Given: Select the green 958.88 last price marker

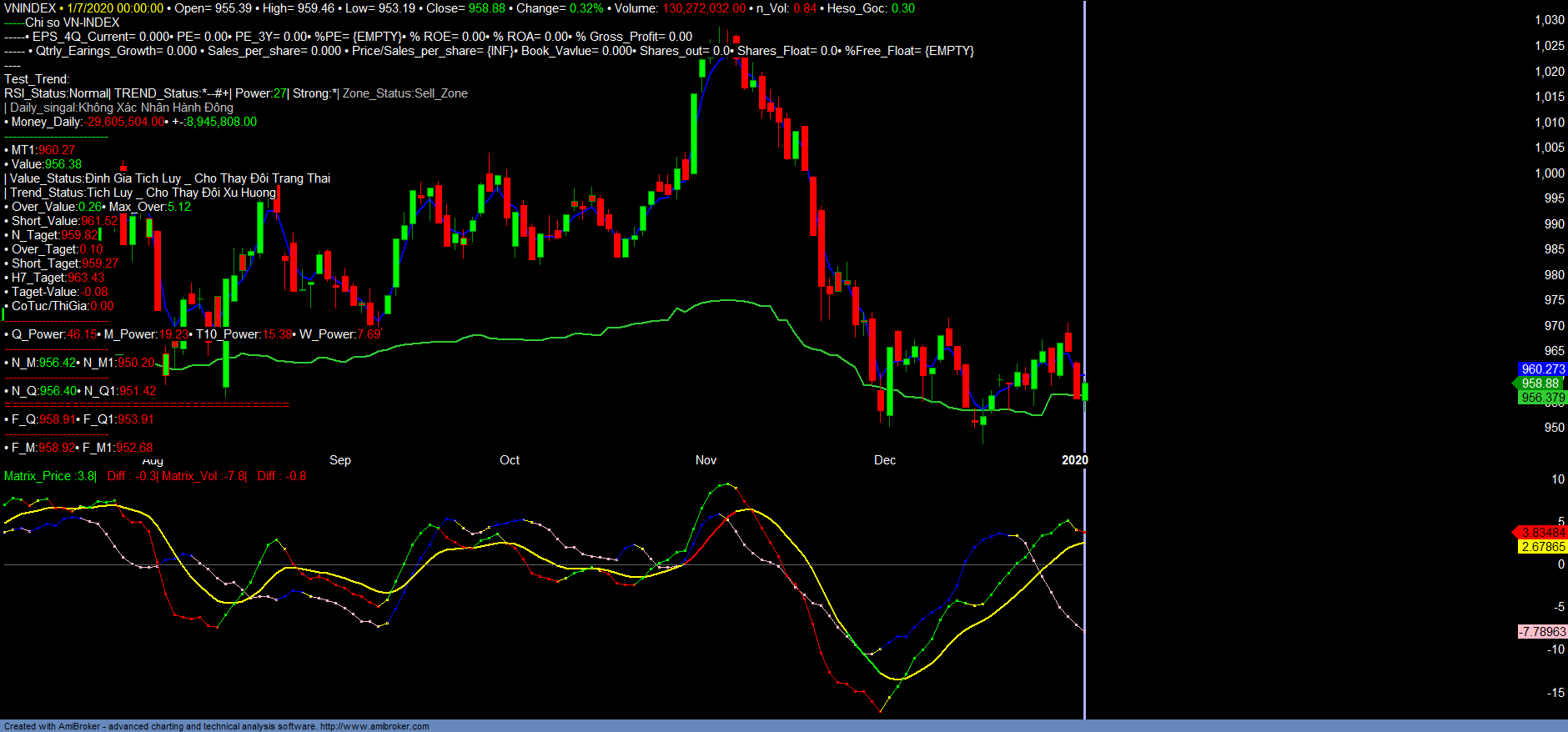Looking at the screenshot, I should click(1540, 384).
